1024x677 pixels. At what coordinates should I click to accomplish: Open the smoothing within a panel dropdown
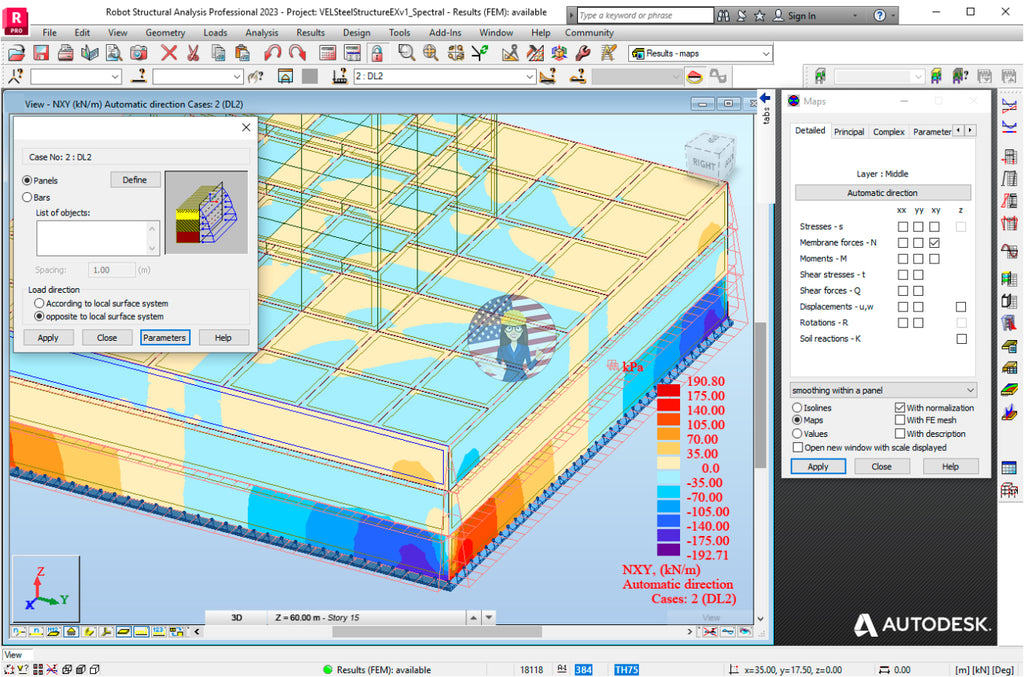(x=883, y=389)
